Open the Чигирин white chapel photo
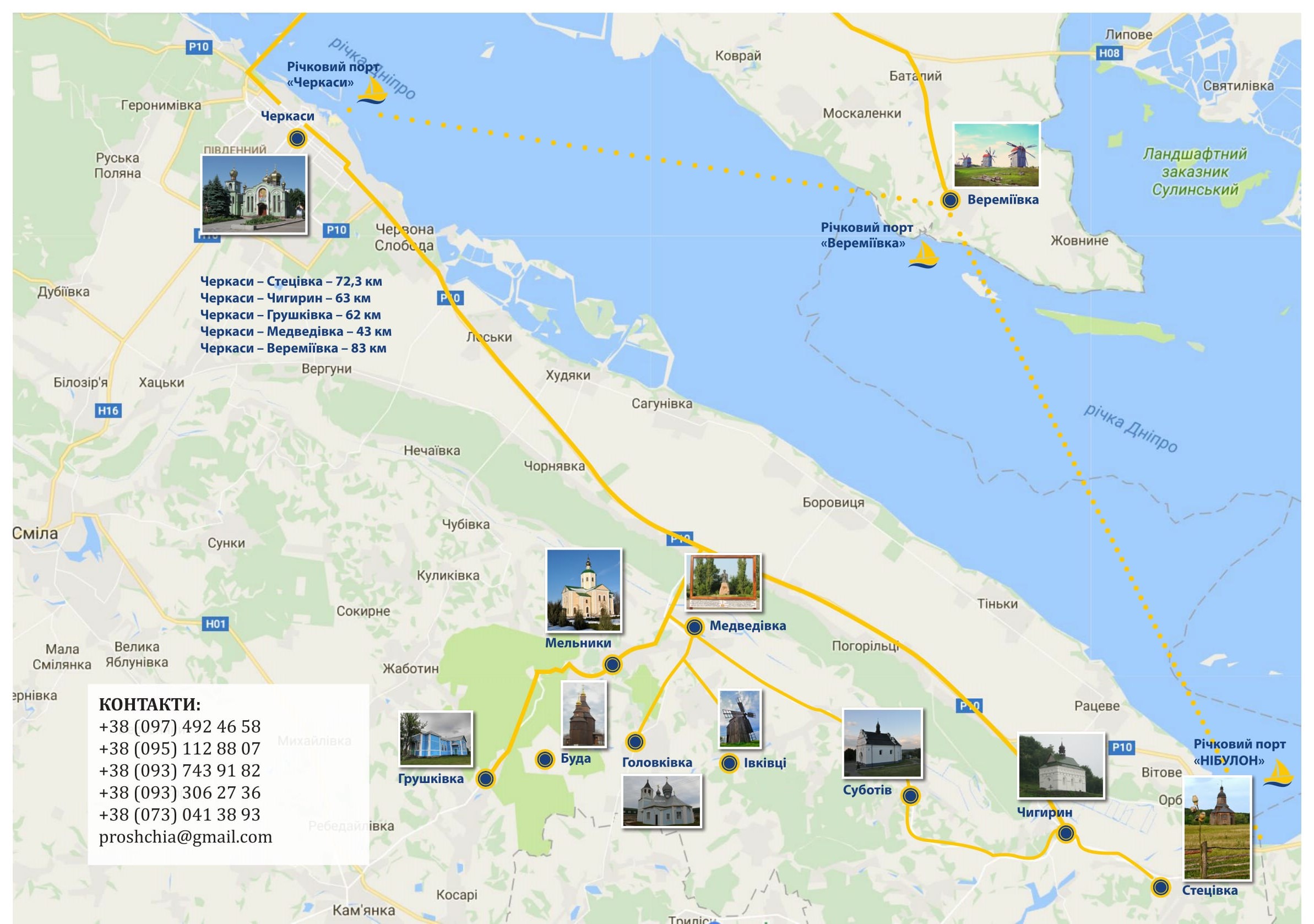 tap(1061, 765)
